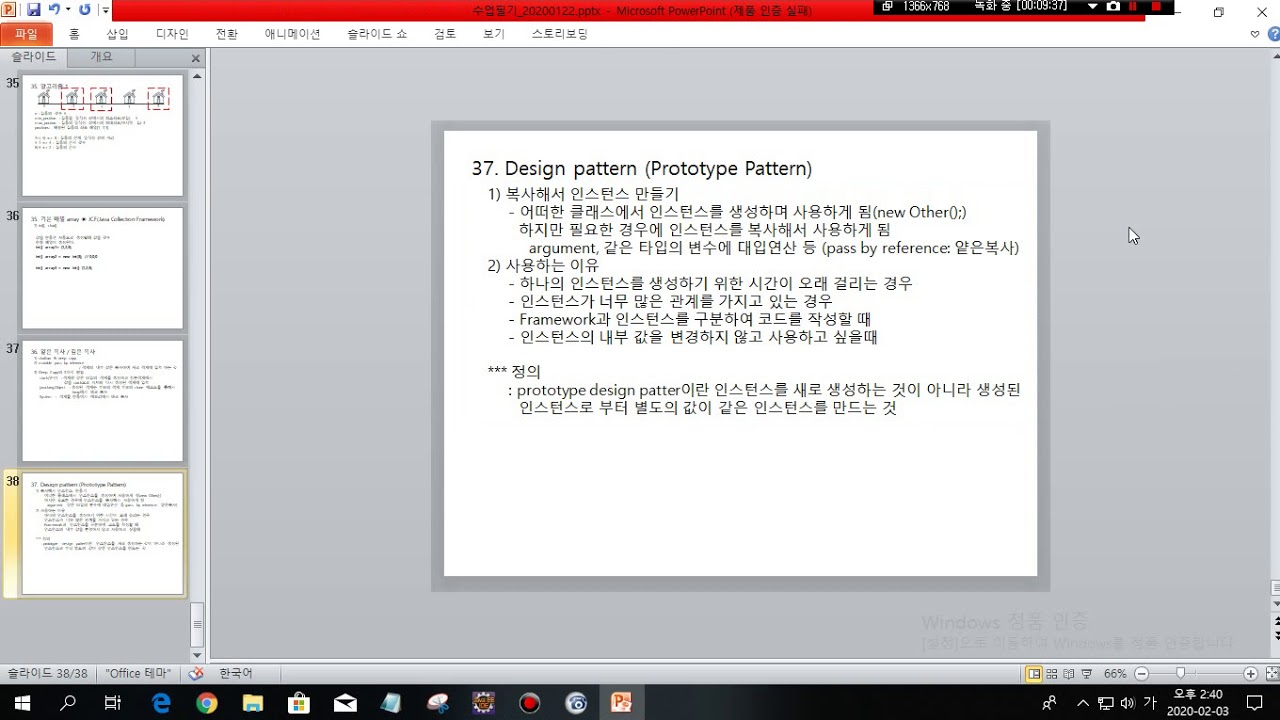Toggle Korean input mode indicator 가
The height and width of the screenshot is (720, 1280).
pyautogui.click(x=1150, y=703)
